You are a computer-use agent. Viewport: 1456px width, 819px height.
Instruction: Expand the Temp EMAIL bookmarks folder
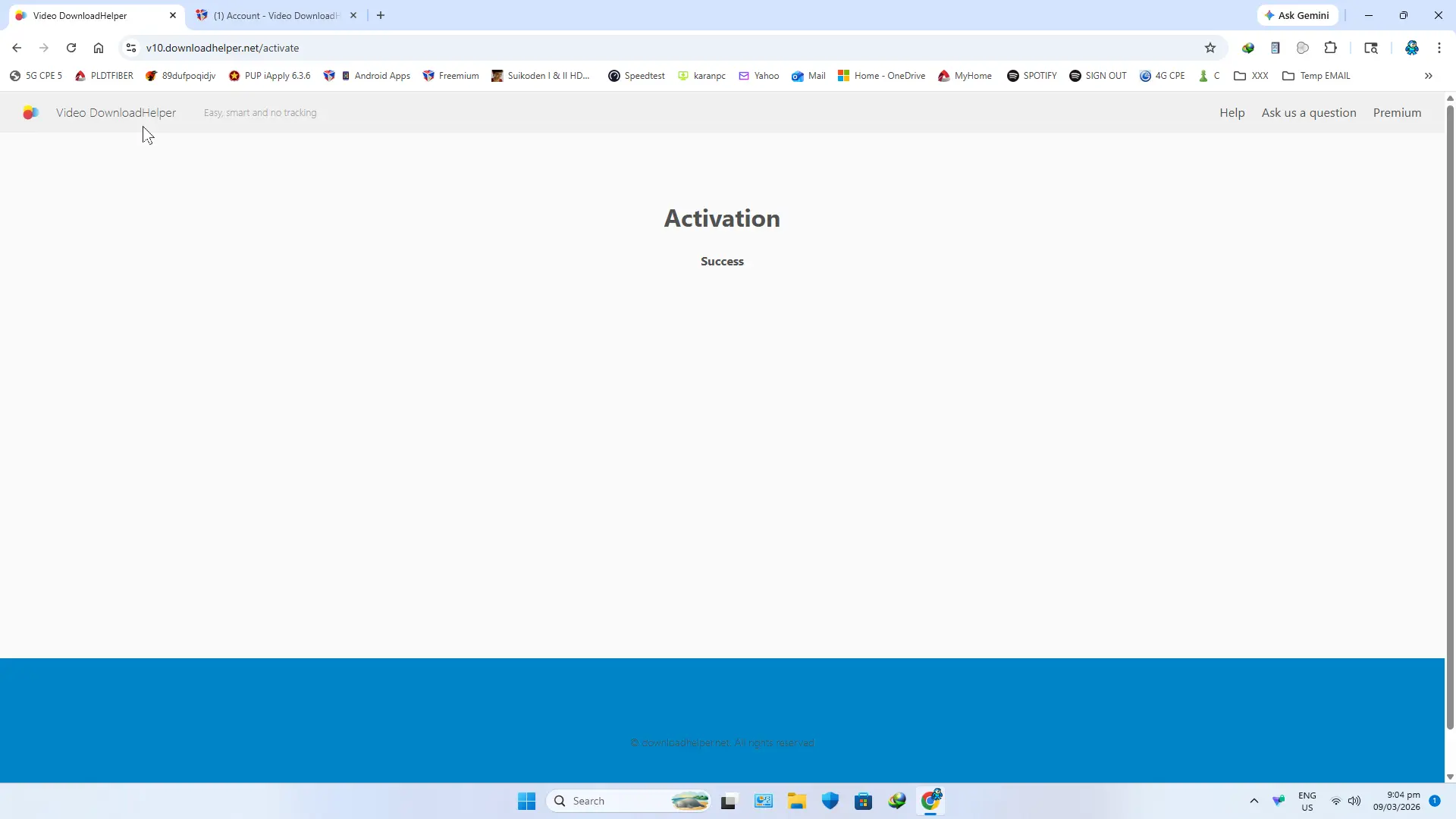1316,76
